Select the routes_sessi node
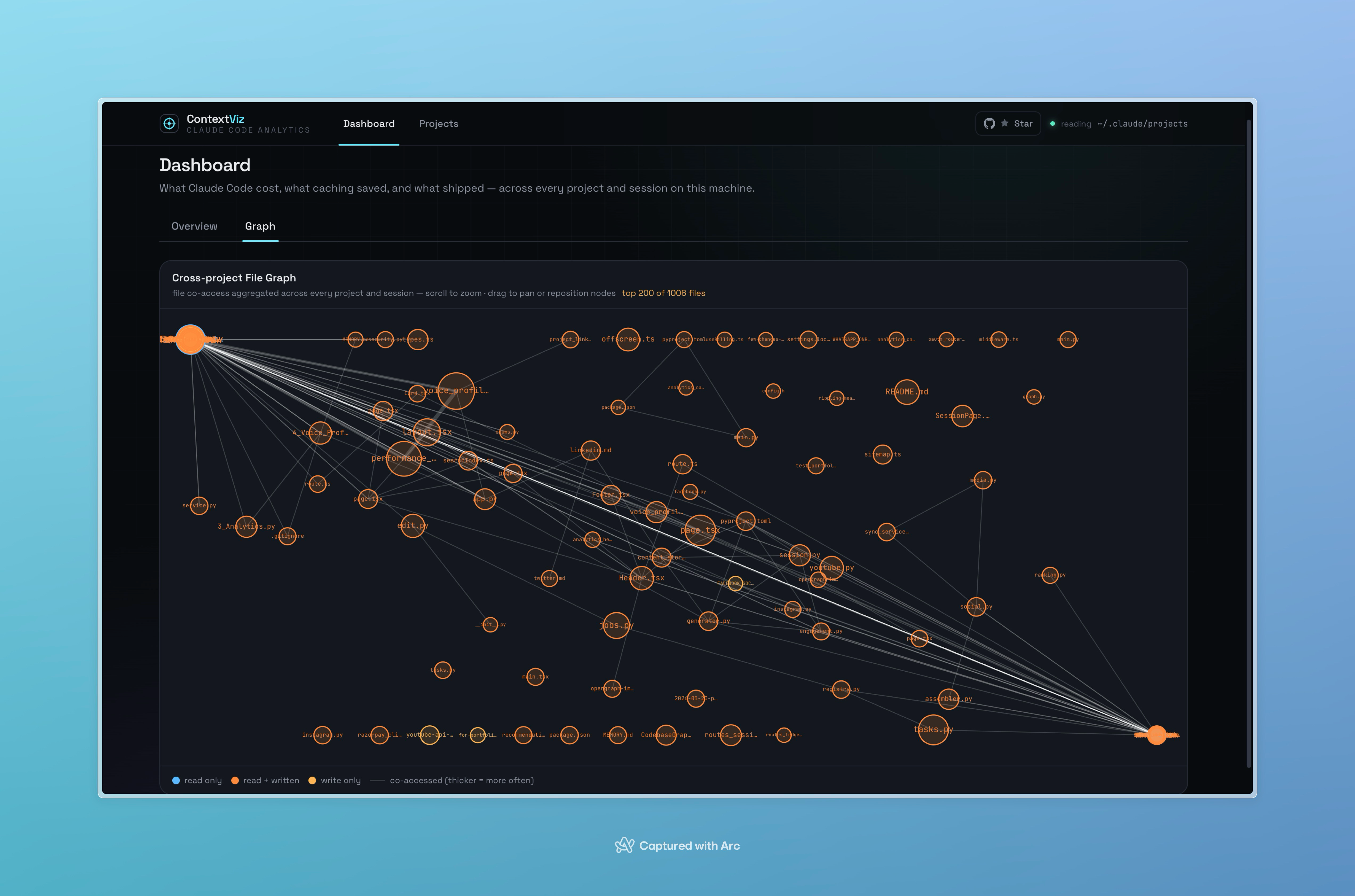This screenshot has width=1355, height=896. pos(730,735)
